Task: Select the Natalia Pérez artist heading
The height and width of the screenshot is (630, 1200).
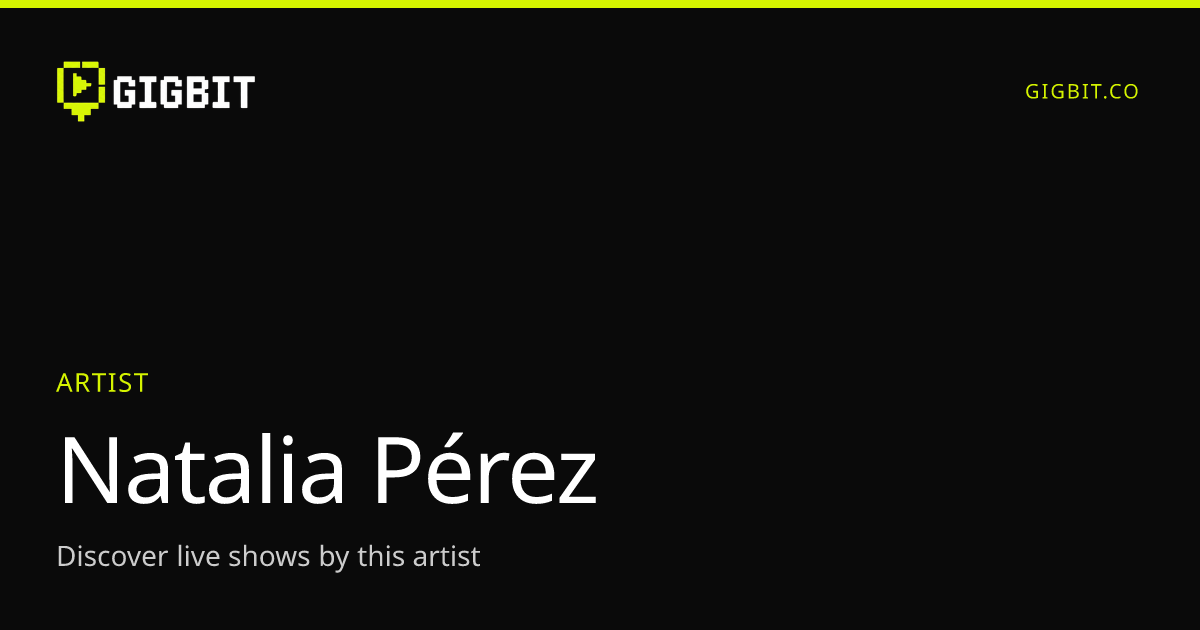Action: tap(327, 470)
